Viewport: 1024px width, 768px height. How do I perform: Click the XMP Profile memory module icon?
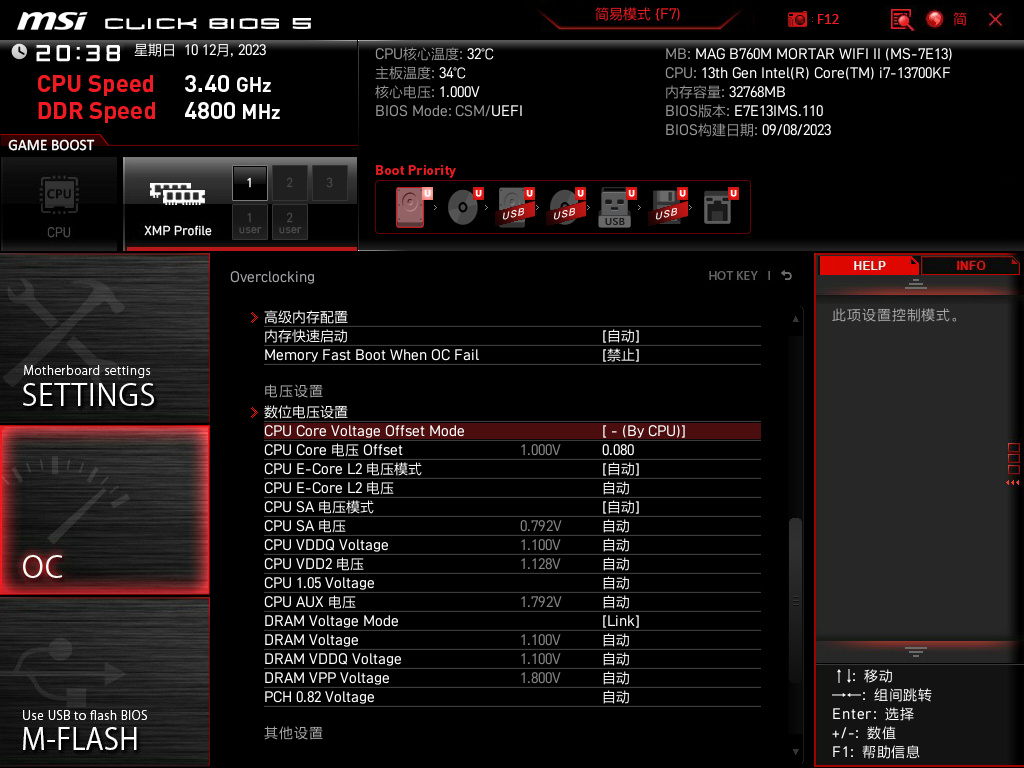coord(178,193)
